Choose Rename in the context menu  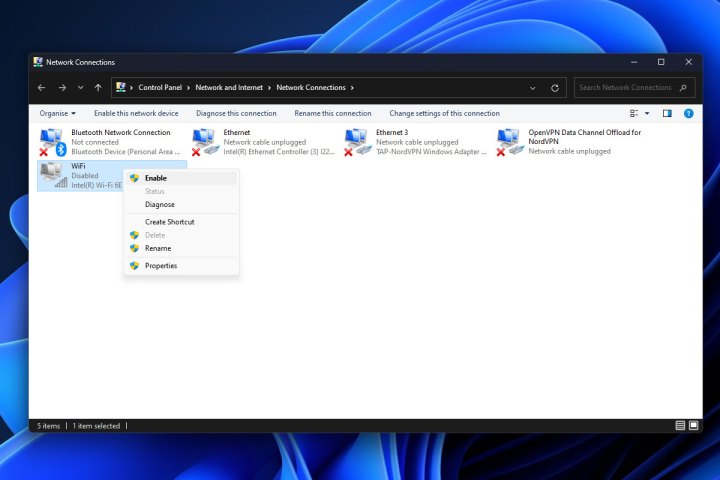click(x=181, y=248)
